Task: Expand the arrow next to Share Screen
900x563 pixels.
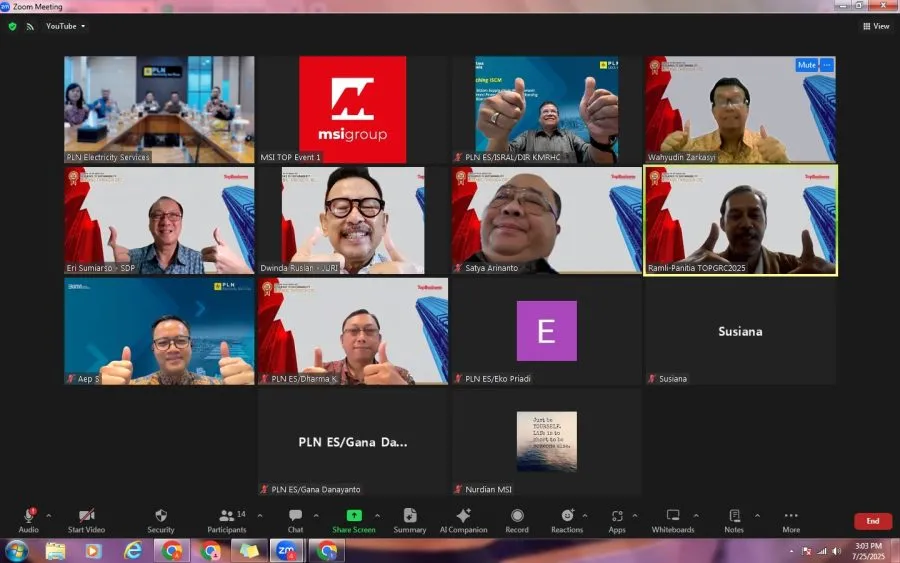Action: pyautogui.click(x=377, y=515)
